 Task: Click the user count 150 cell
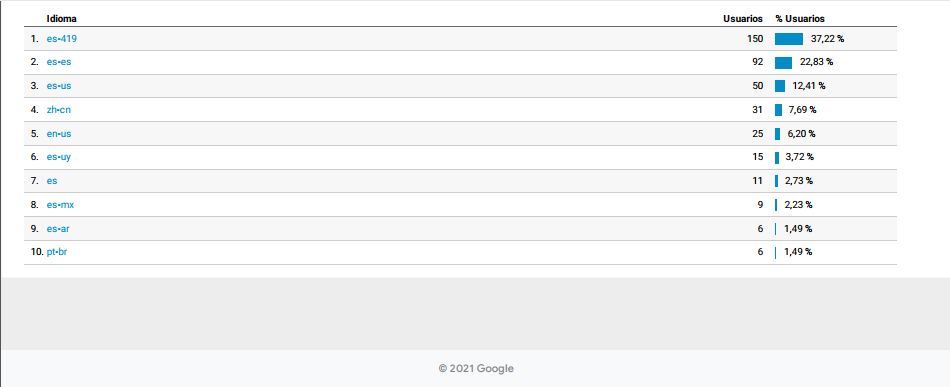coord(755,39)
